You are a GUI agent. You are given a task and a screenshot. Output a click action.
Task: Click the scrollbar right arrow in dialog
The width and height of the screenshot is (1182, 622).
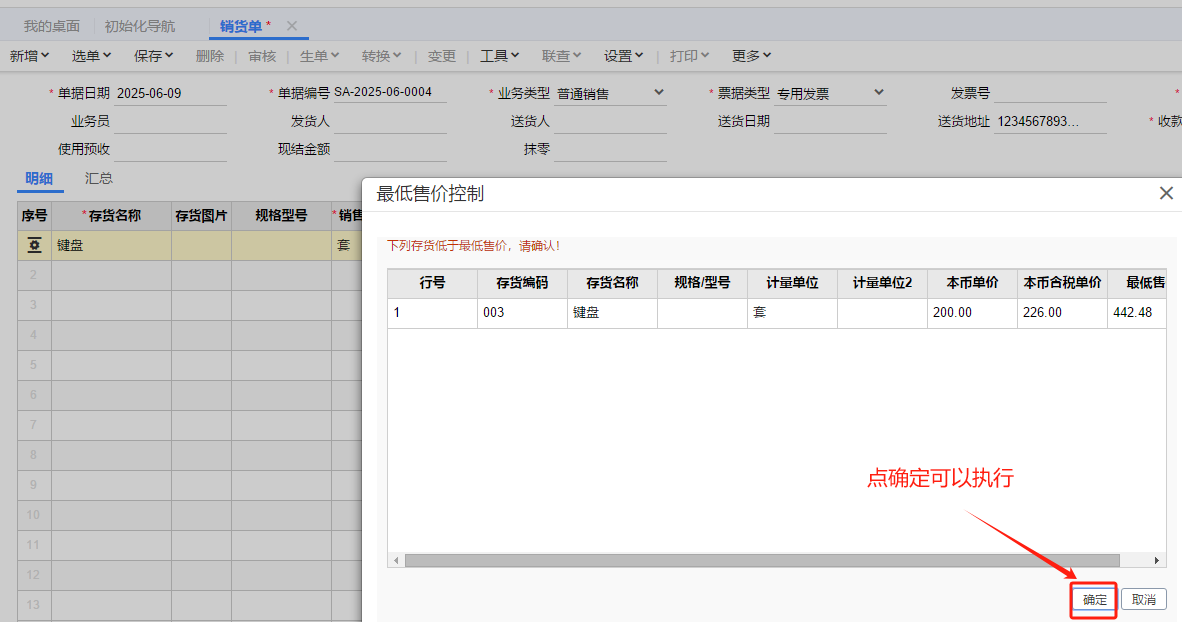[x=1157, y=561]
